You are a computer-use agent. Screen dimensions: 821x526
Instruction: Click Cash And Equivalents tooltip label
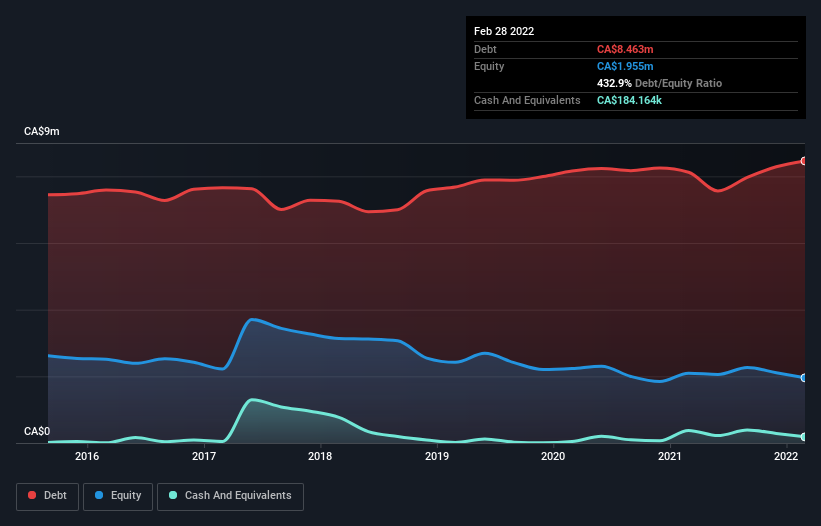click(527, 100)
